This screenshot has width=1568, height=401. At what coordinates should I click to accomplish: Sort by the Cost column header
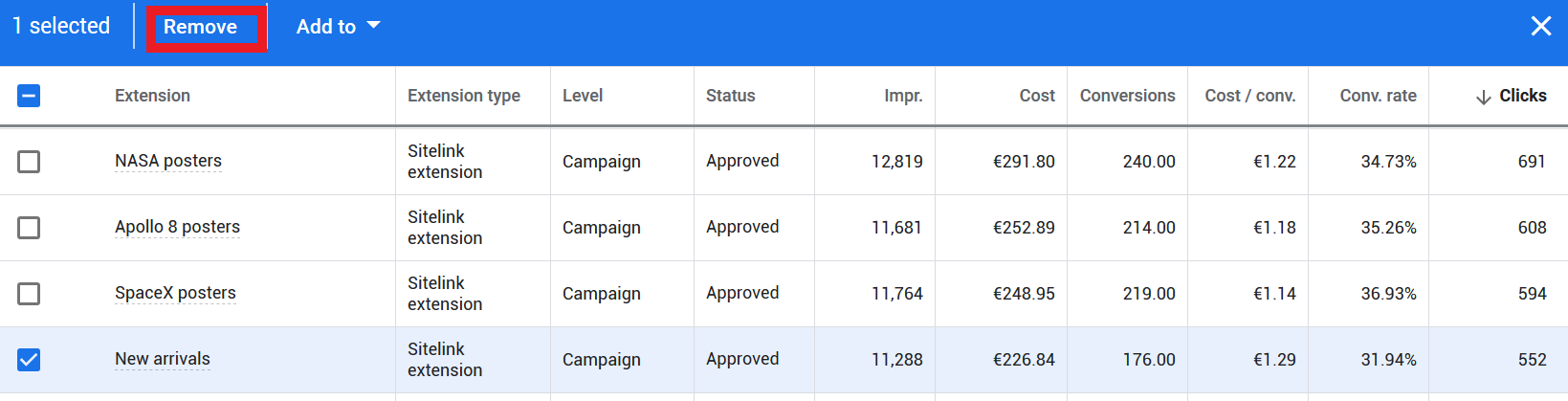[x=1037, y=96]
